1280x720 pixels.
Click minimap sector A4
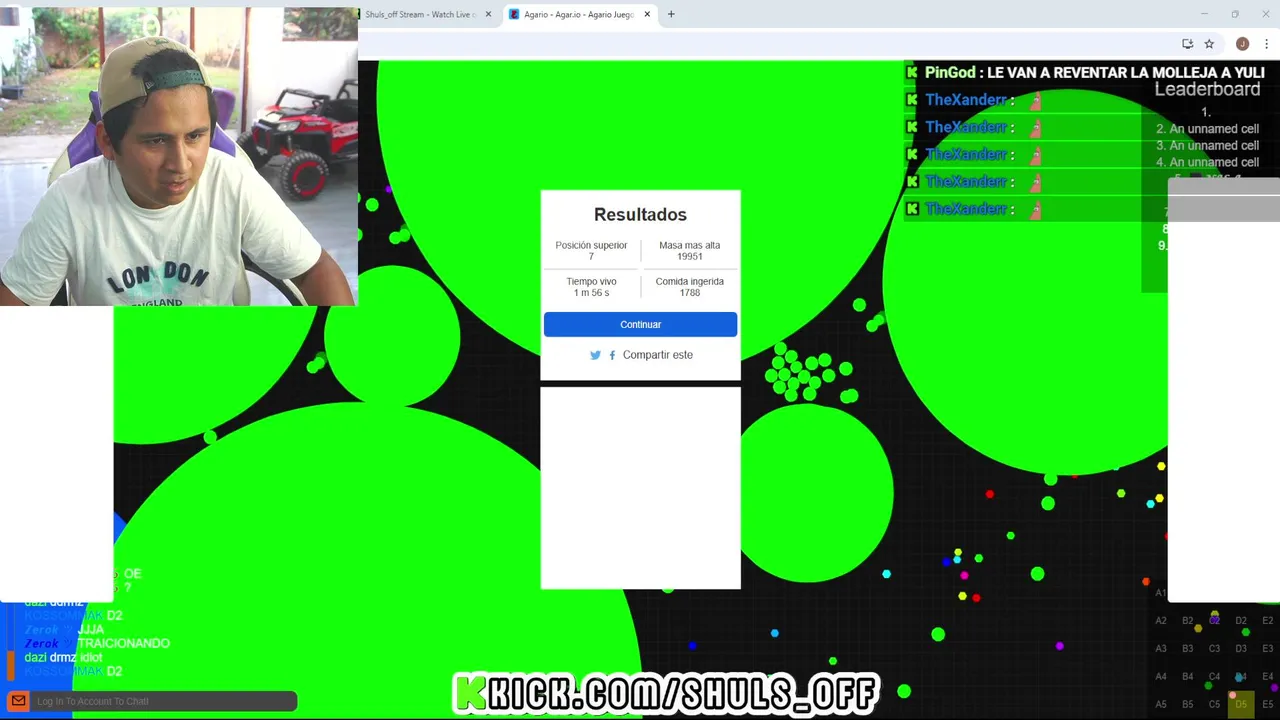click(x=1161, y=676)
